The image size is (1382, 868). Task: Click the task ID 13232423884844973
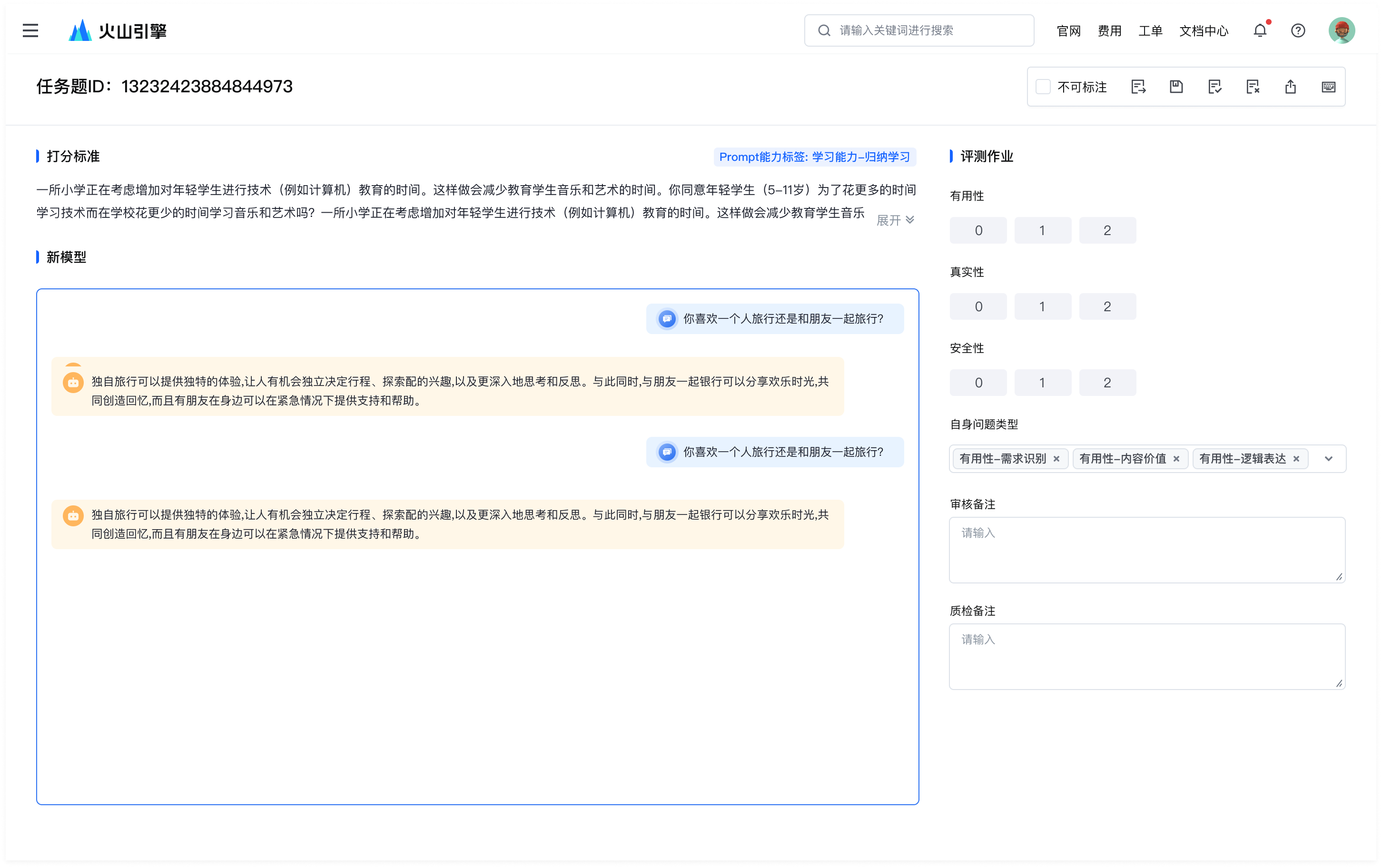(x=207, y=87)
